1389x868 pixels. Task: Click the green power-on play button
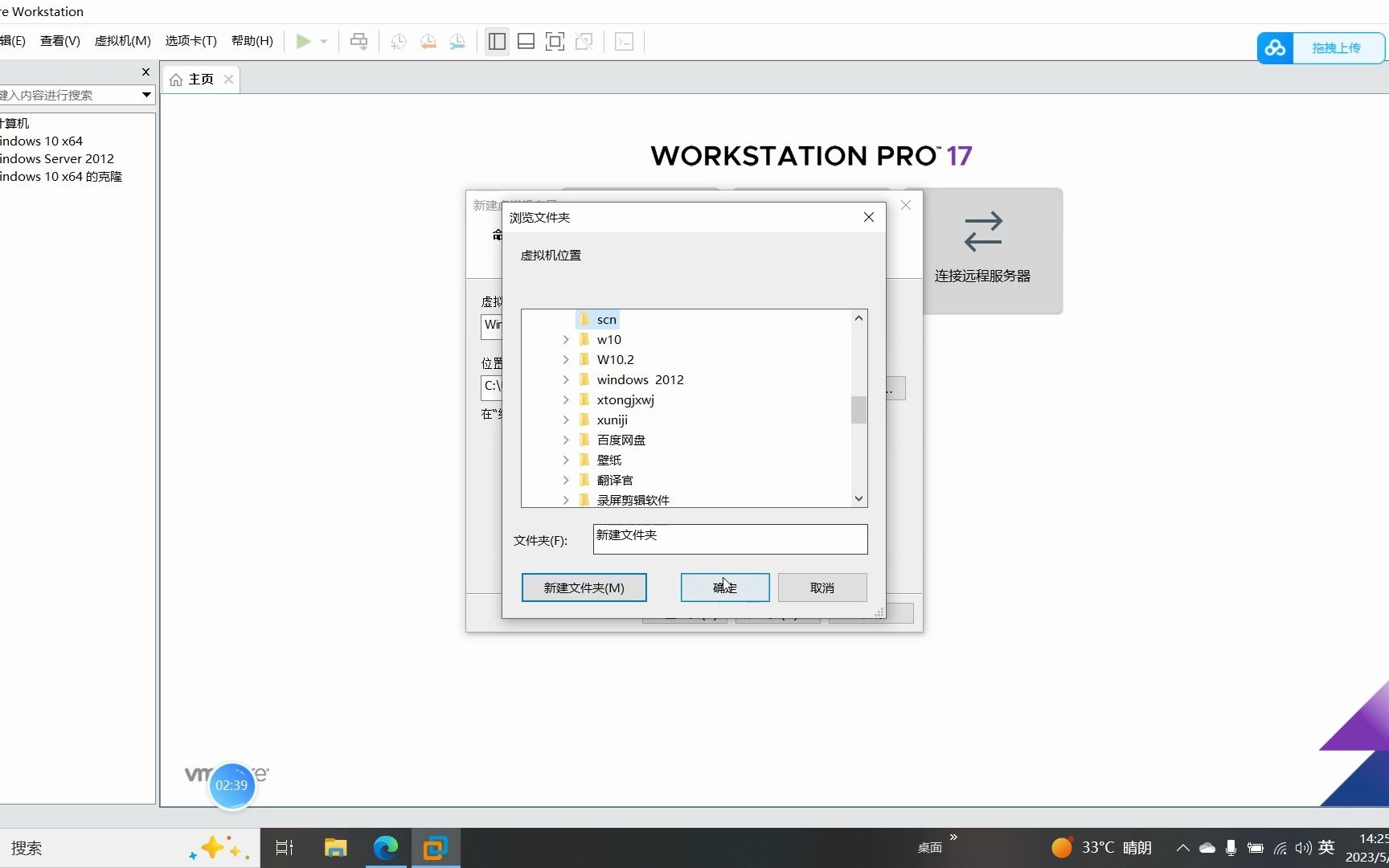click(x=303, y=42)
